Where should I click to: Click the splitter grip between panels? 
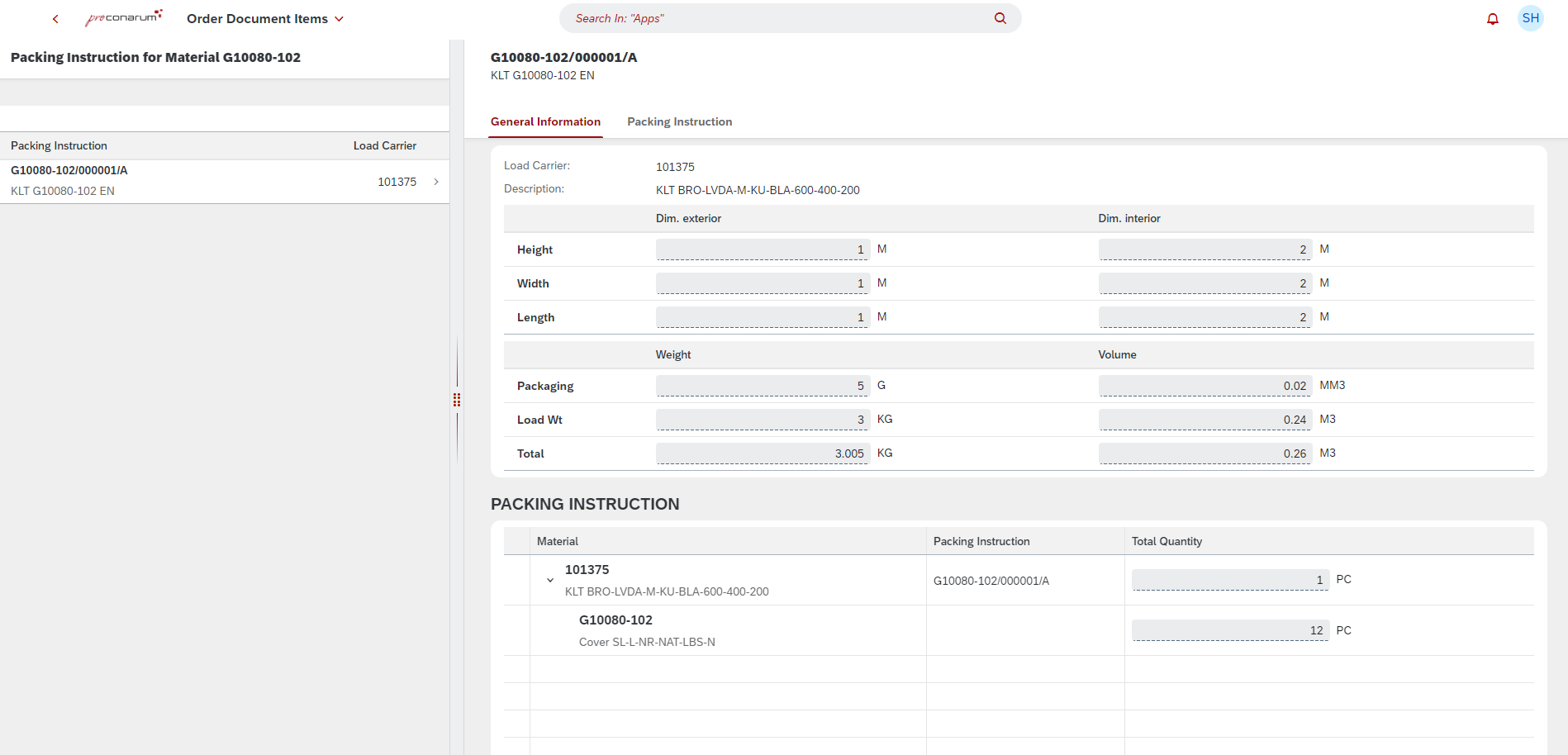[457, 400]
